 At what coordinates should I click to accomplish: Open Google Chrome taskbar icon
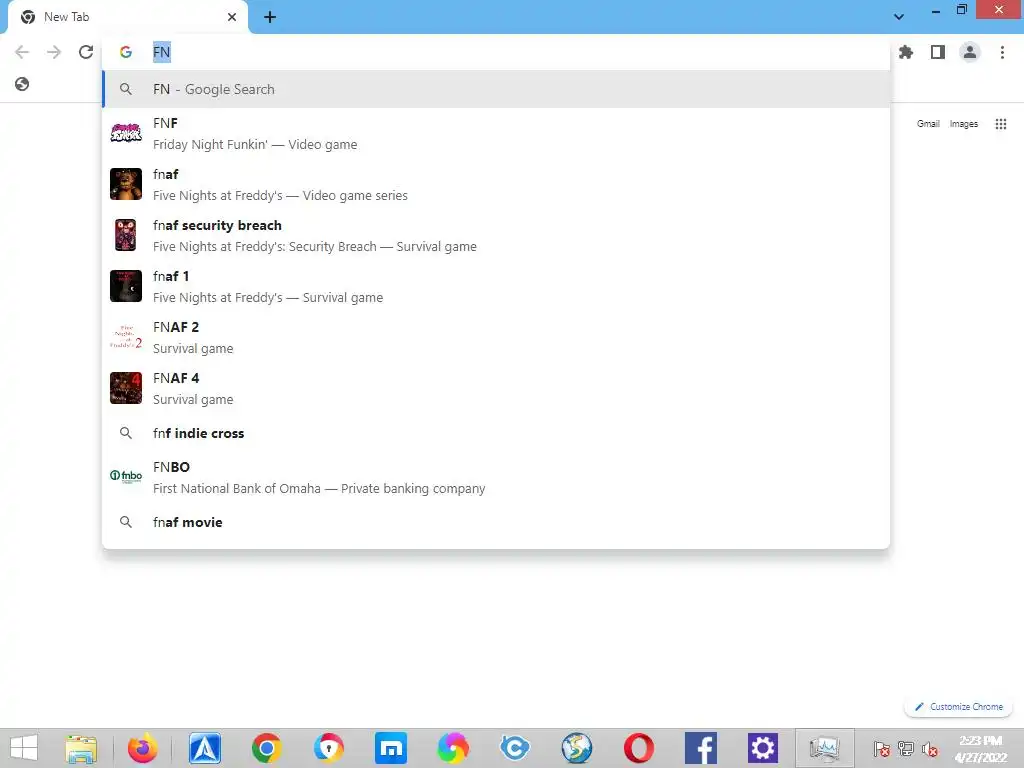click(x=266, y=748)
